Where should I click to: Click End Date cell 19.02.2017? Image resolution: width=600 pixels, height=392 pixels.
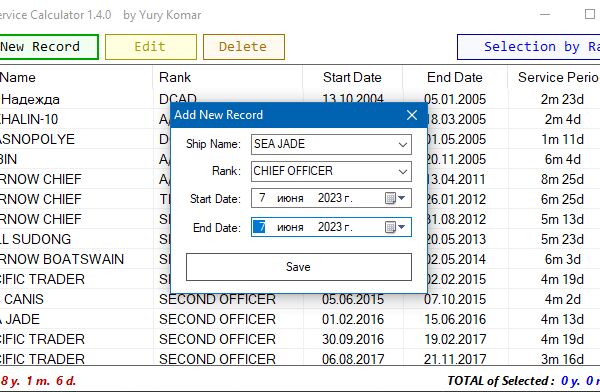pos(455,339)
